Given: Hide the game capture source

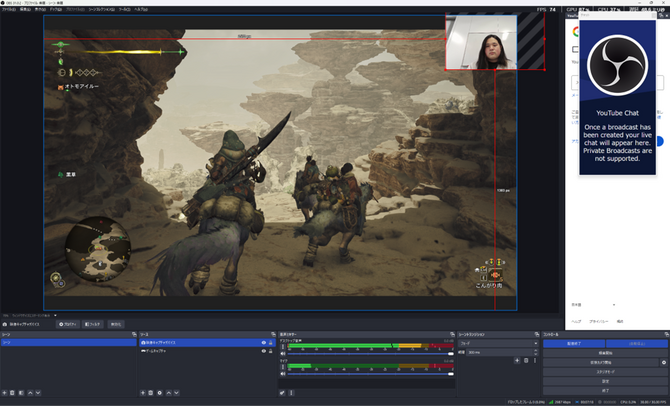Looking at the screenshot, I should [x=264, y=351].
